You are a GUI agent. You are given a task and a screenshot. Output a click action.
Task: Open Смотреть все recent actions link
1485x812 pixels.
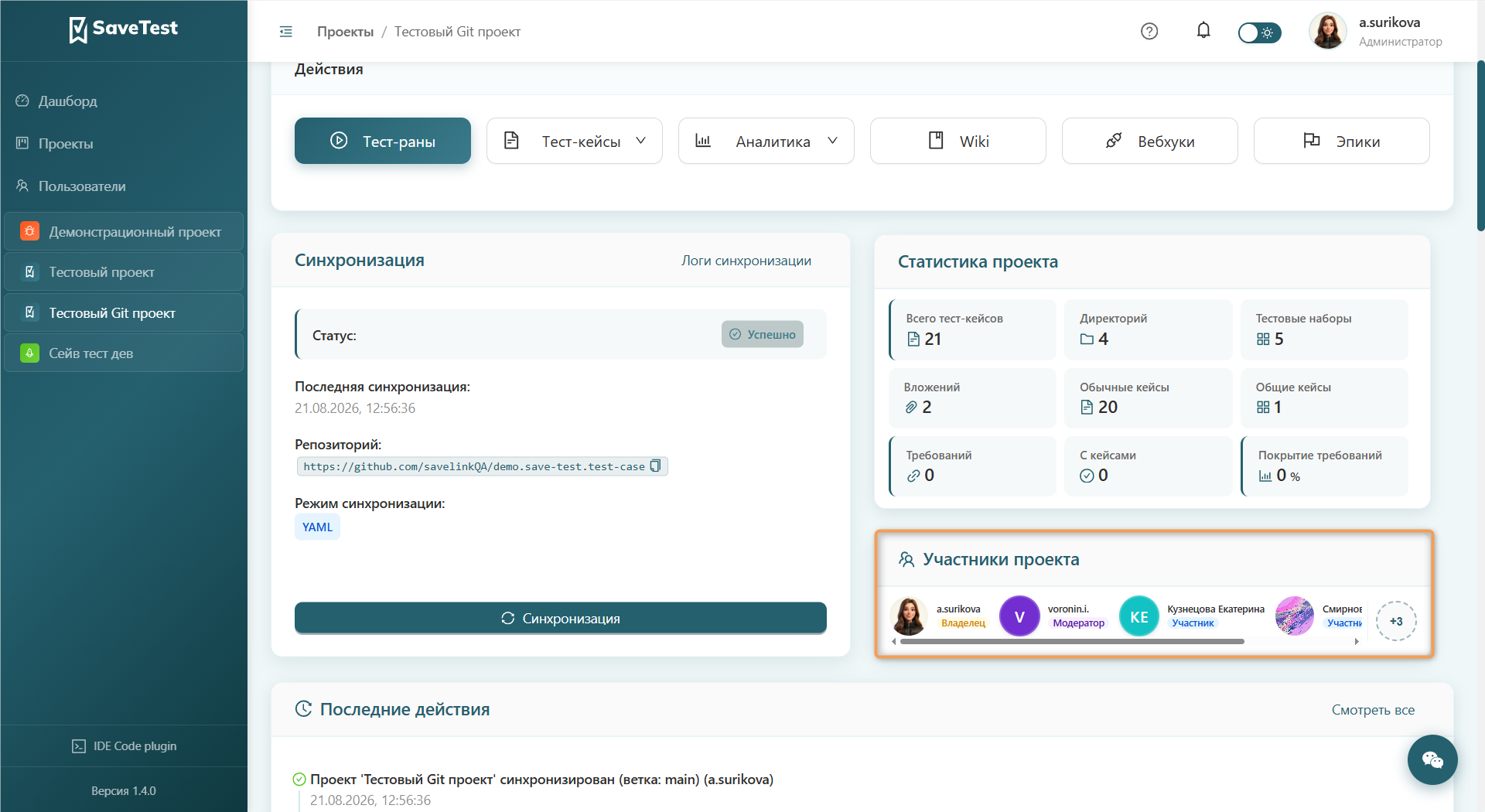[x=1373, y=710]
